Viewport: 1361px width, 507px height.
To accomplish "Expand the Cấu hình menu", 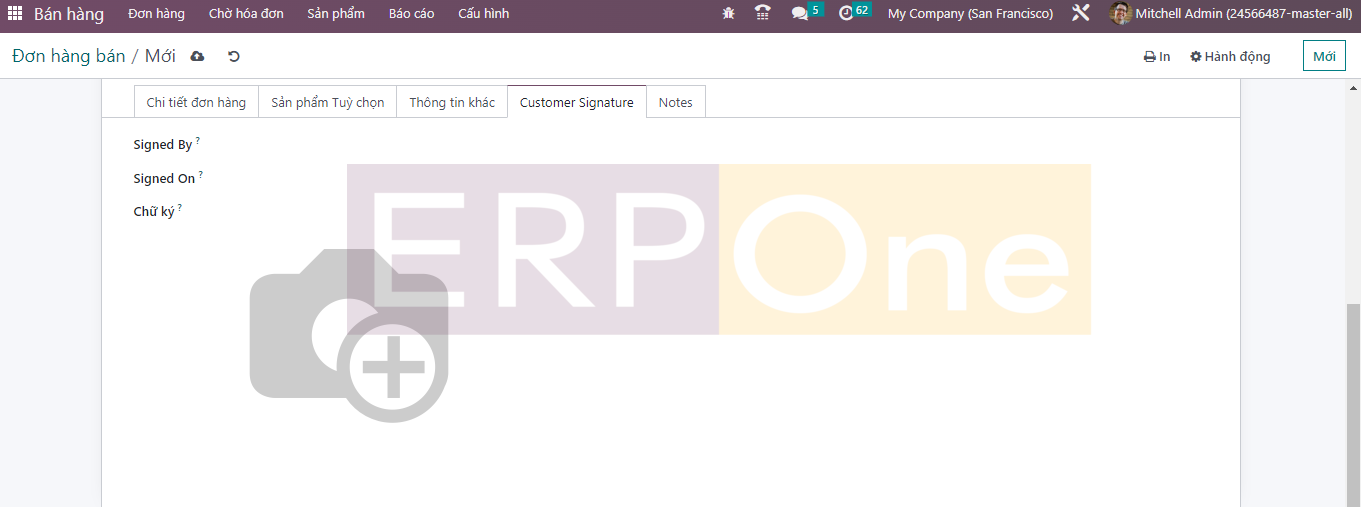I will pos(483,14).
